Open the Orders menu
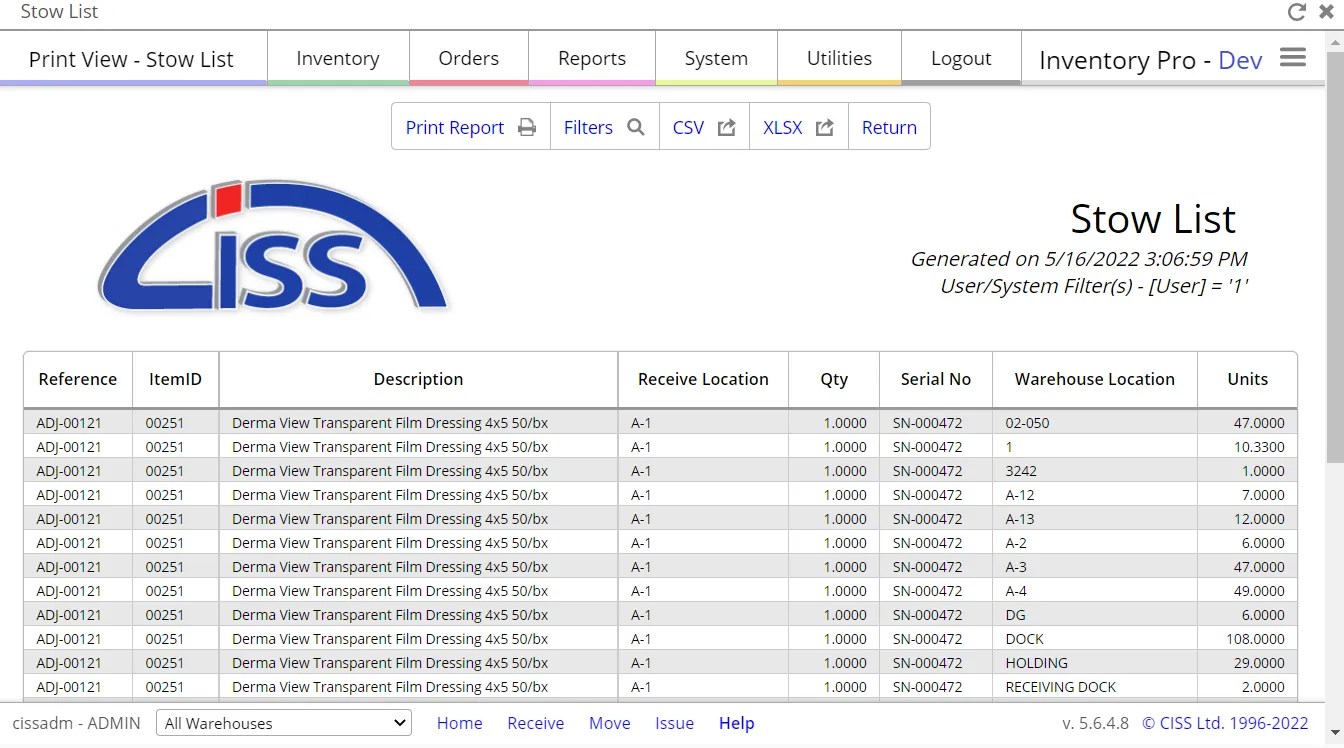The image size is (1344, 748). (467, 58)
